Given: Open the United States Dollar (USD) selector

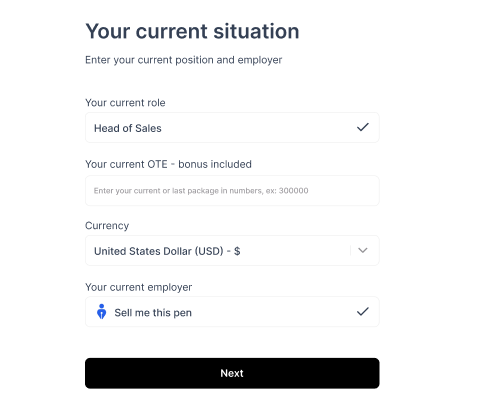Looking at the screenshot, I should [232, 250].
